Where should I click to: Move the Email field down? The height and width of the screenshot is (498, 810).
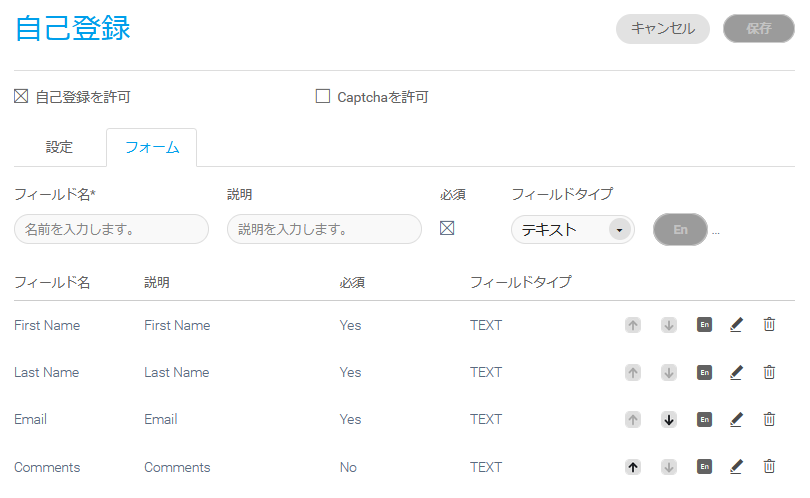668,420
